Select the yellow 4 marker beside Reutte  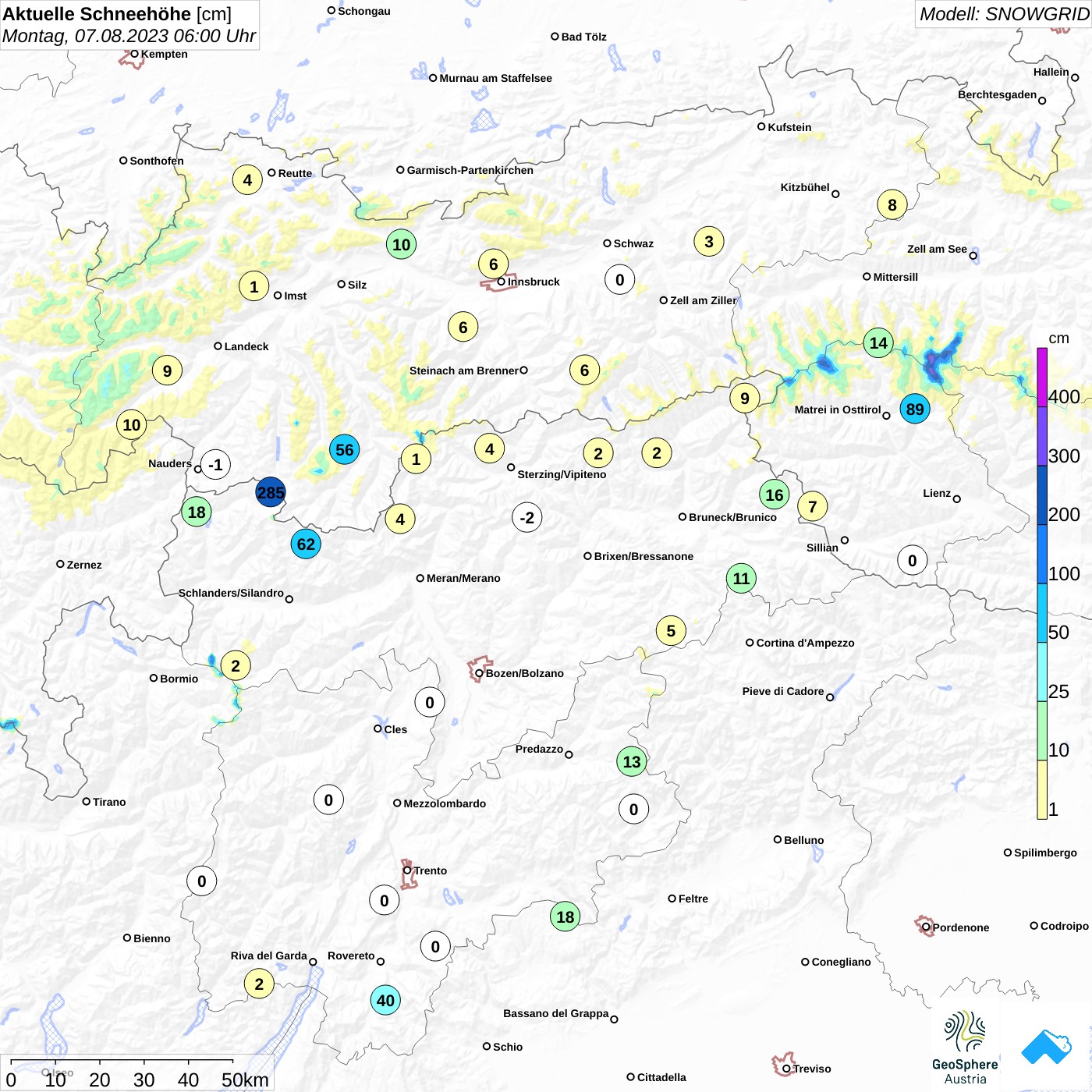(247, 179)
